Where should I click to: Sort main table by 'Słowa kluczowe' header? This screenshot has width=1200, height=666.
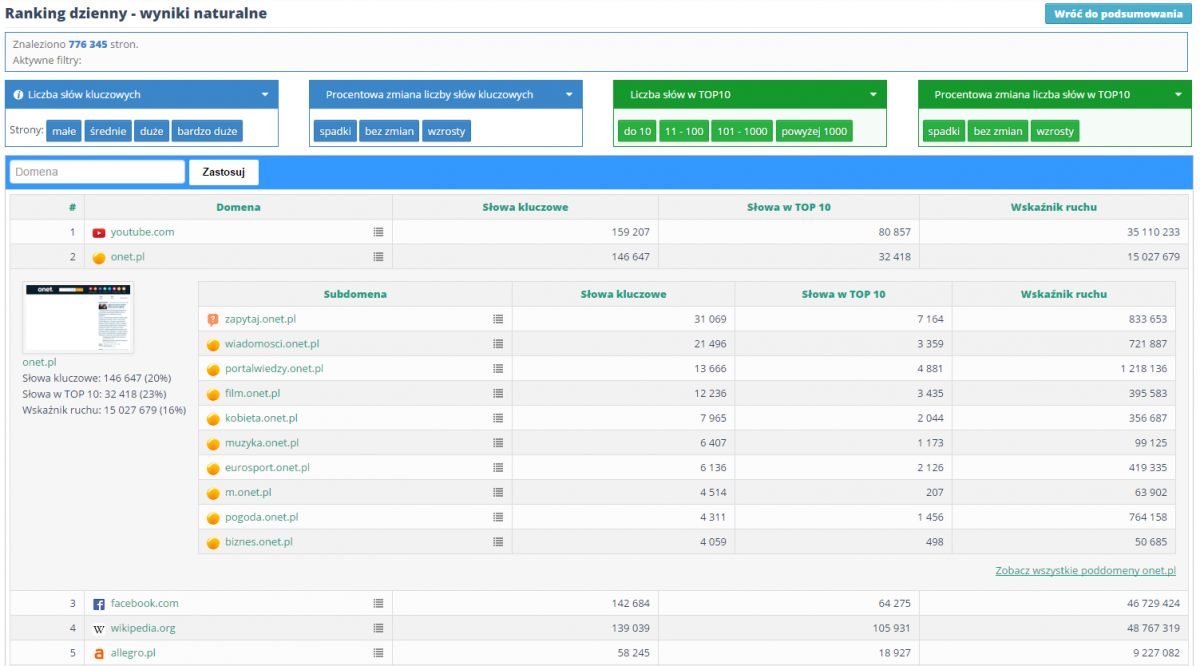click(x=525, y=207)
